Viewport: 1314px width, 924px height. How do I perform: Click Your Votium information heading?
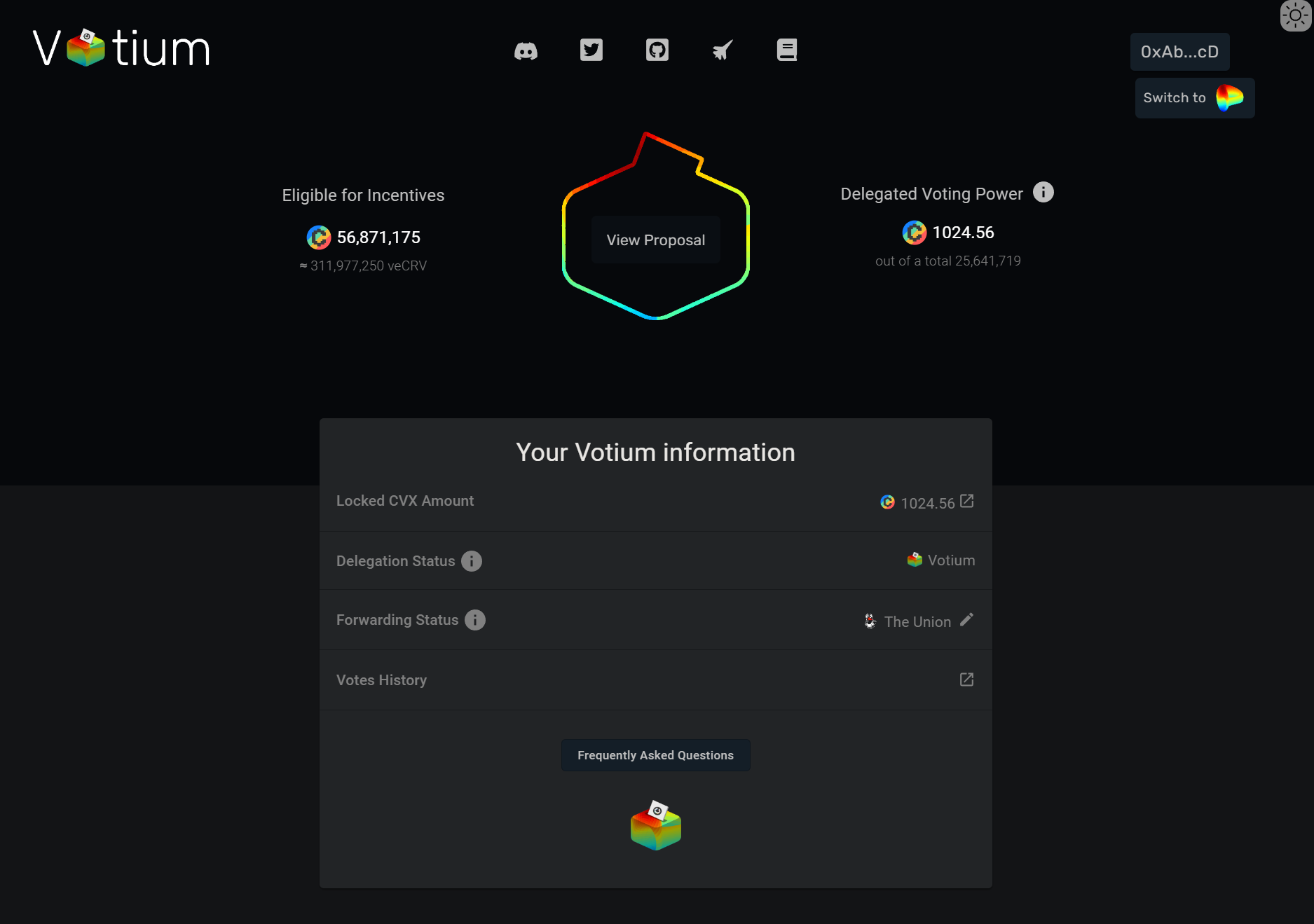coord(656,453)
